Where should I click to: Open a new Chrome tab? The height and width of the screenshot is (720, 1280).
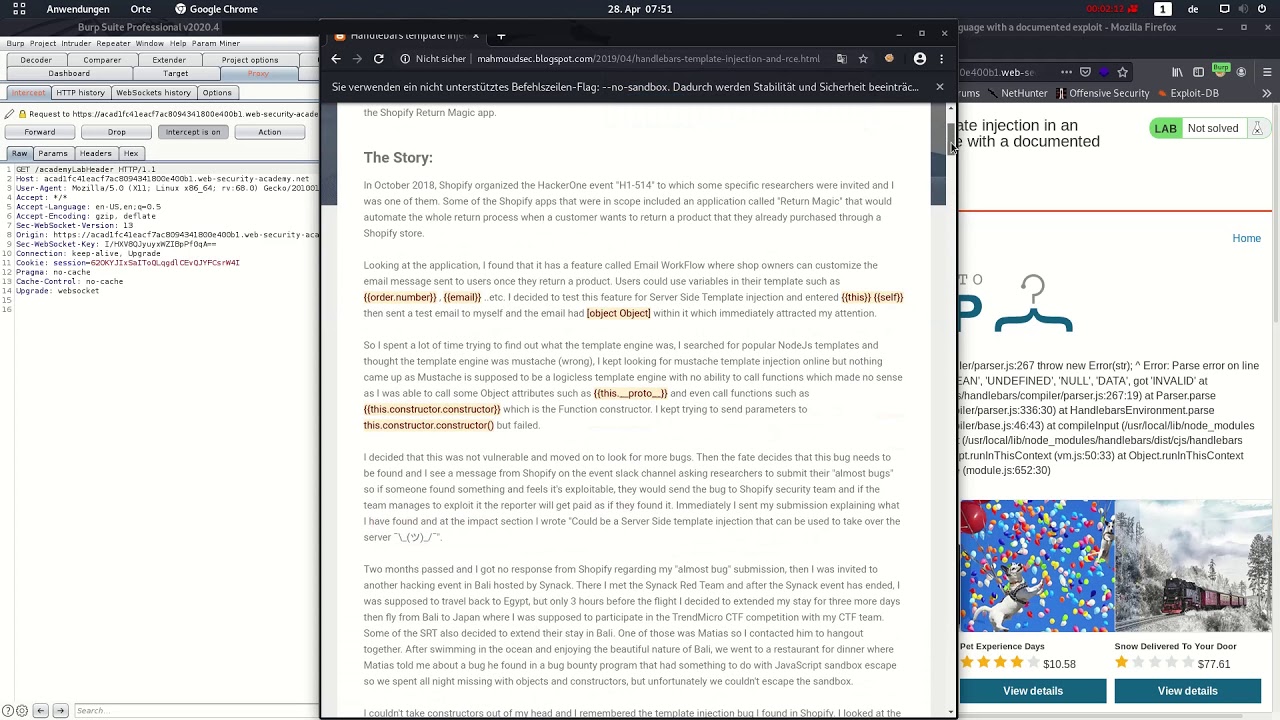click(x=501, y=36)
